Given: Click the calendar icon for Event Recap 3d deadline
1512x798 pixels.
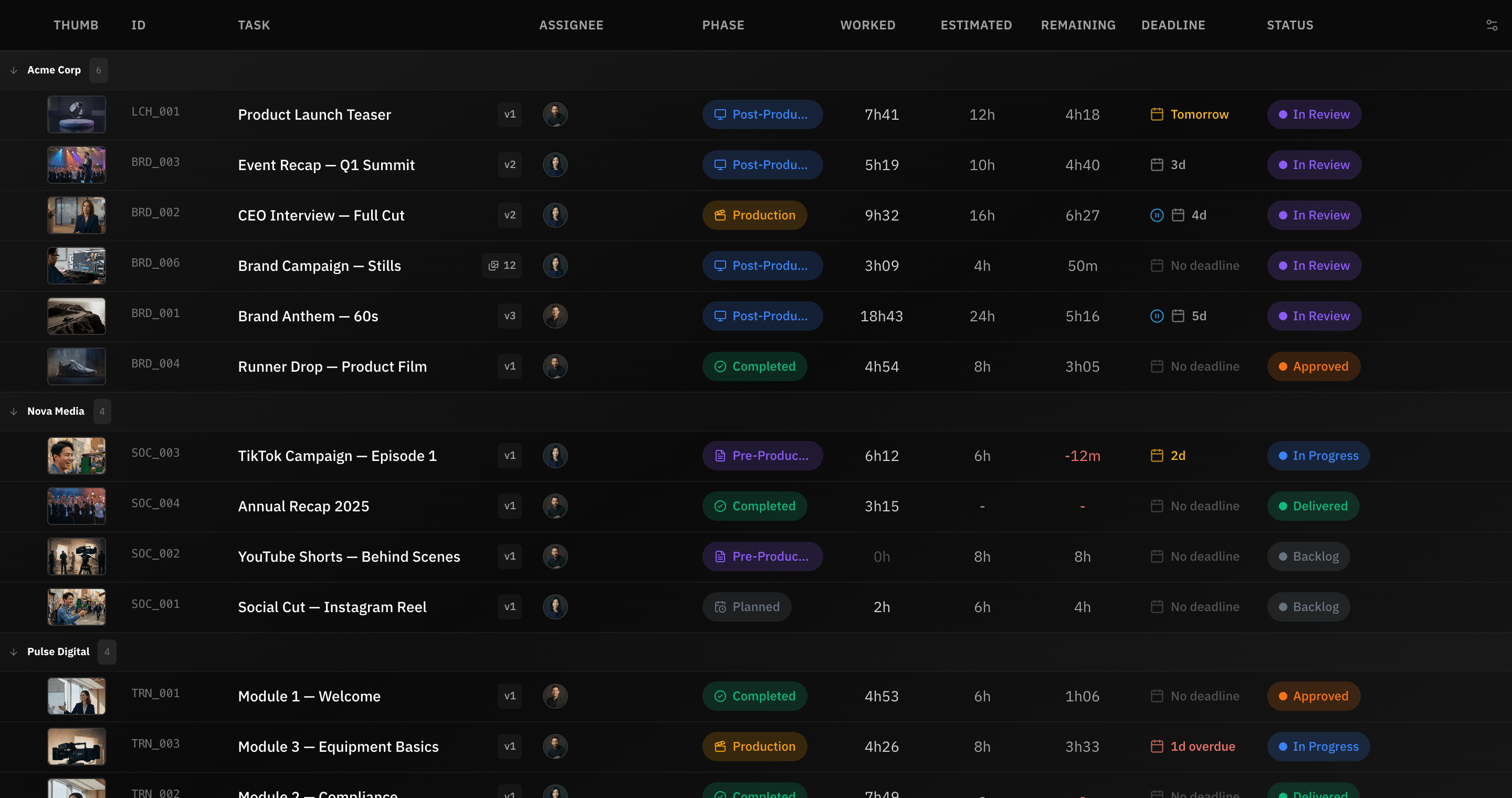Looking at the screenshot, I should (1156, 165).
